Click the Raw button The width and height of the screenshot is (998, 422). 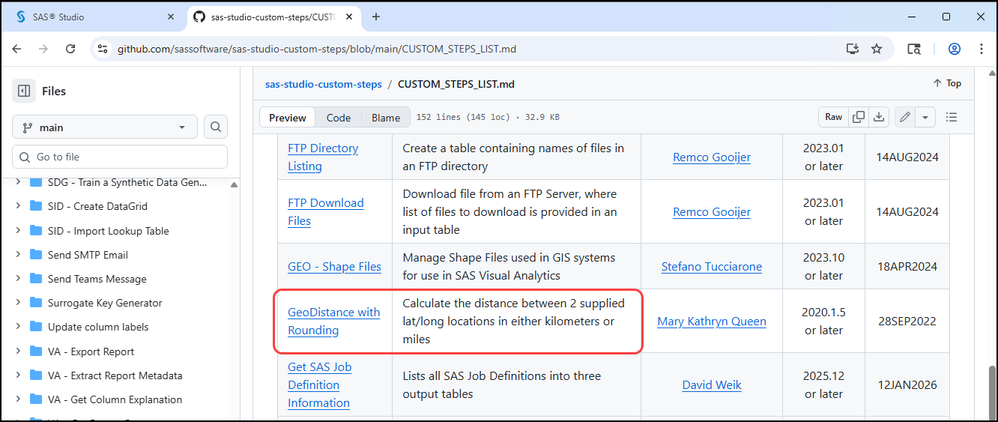pos(833,117)
